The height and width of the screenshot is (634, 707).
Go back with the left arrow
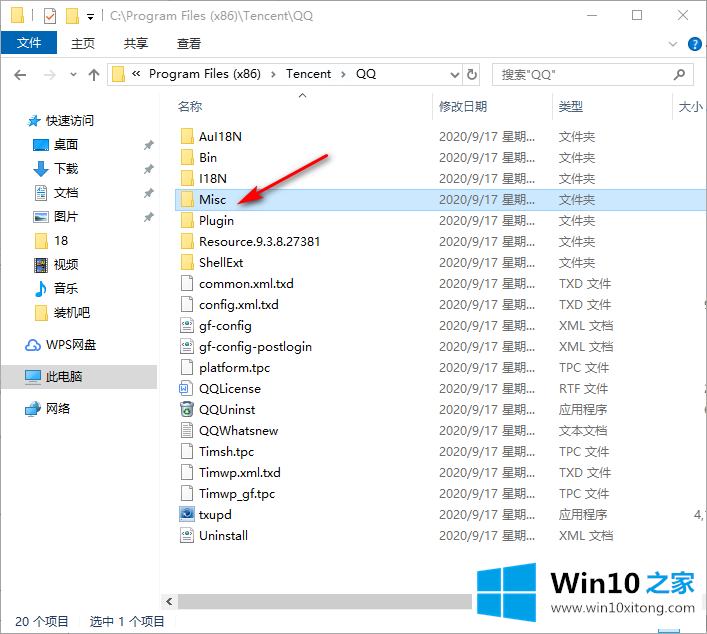tap(20, 74)
